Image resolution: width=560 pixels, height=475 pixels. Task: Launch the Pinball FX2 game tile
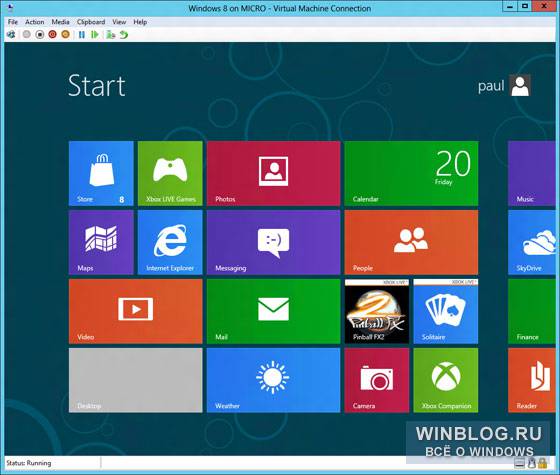pyautogui.click(x=377, y=311)
